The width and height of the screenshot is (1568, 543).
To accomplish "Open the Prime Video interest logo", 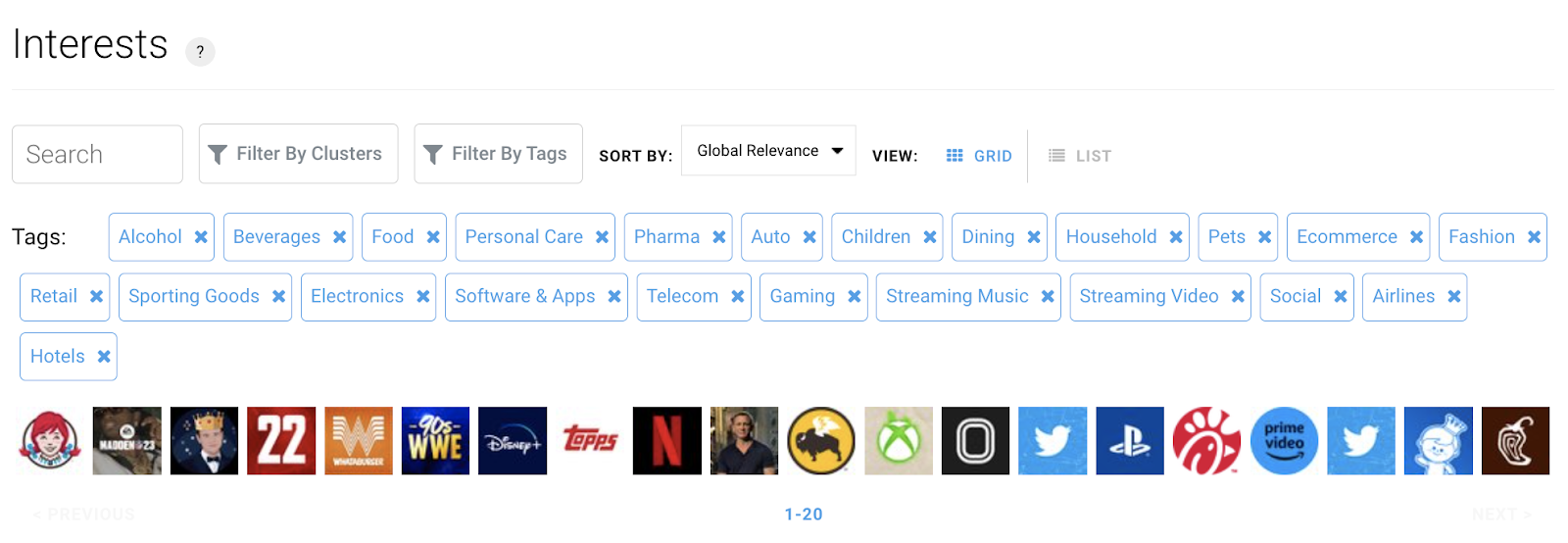I will coord(1285,441).
